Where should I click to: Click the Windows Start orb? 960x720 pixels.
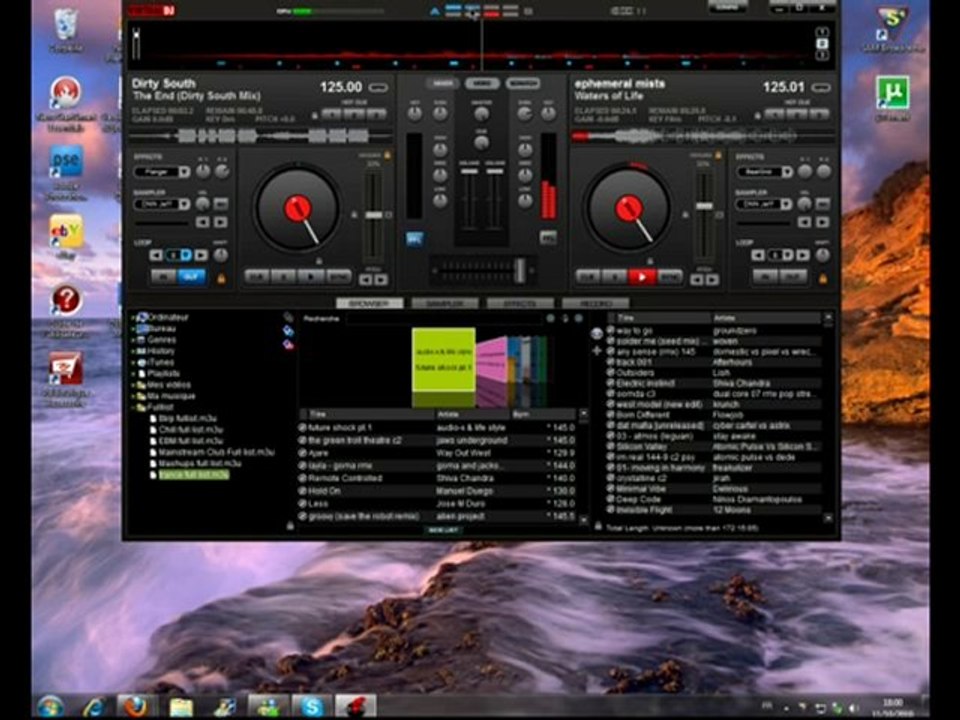coord(50,707)
